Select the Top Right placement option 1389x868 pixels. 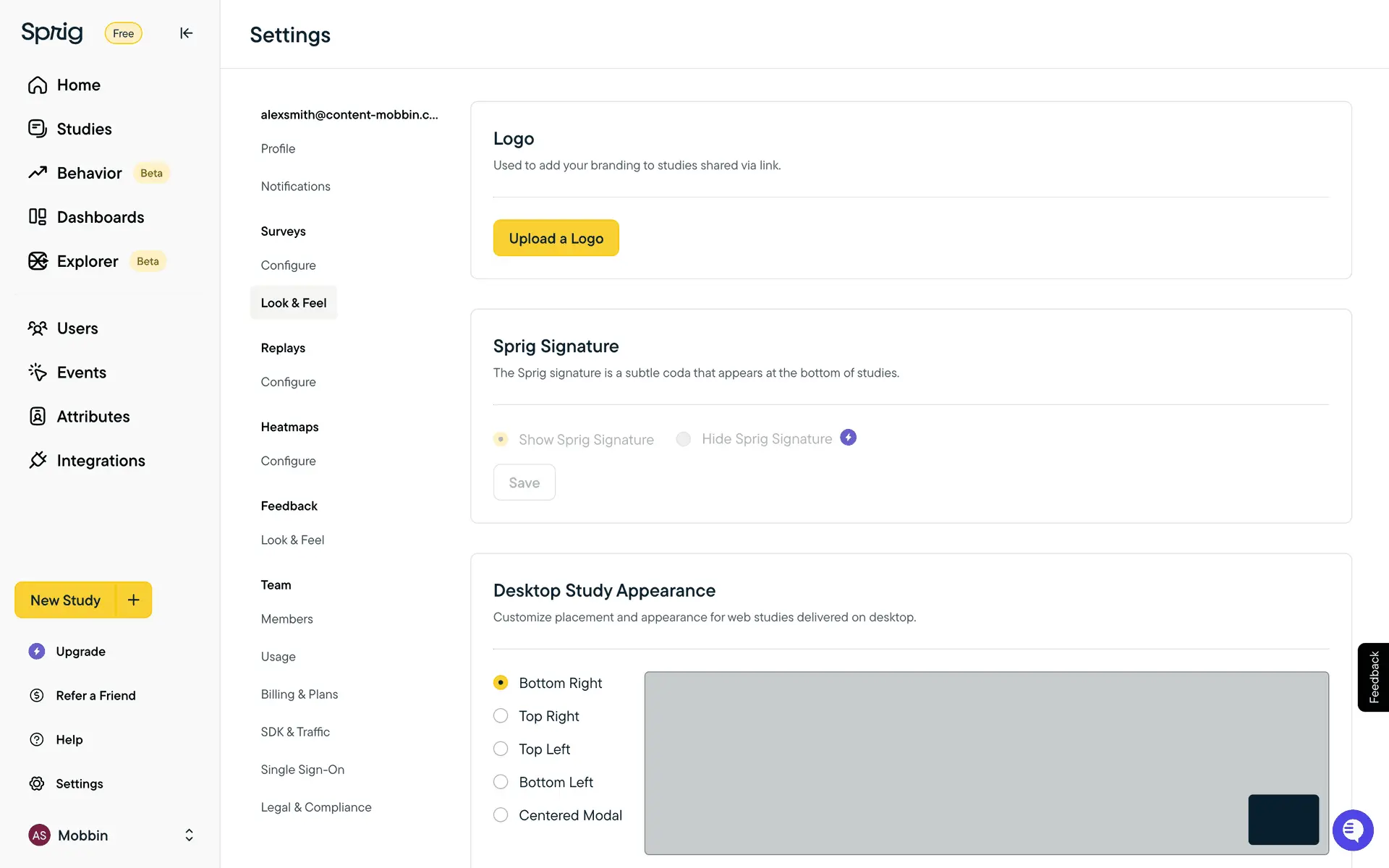(x=501, y=716)
